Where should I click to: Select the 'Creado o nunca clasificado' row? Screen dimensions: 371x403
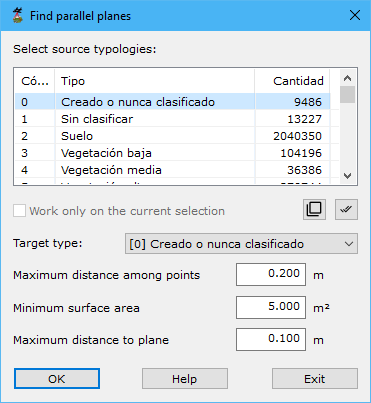pyautogui.click(x=173, y=102)
